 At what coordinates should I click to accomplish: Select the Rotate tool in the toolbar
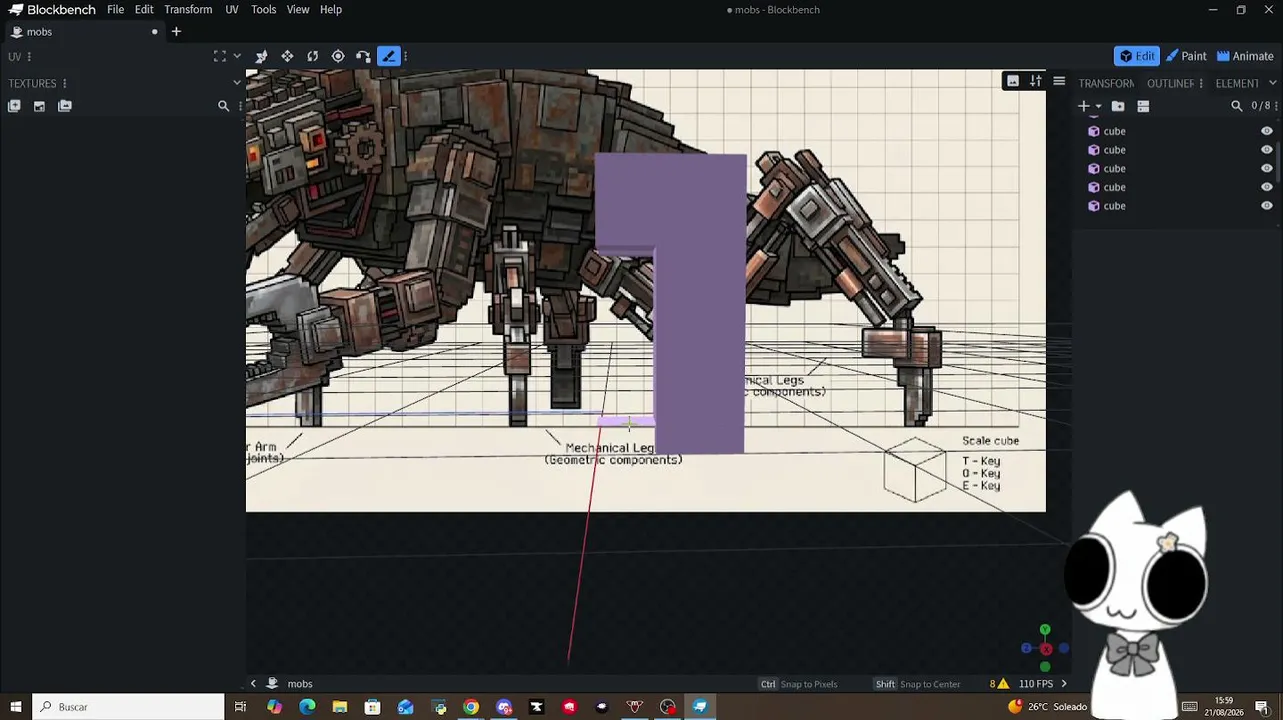[313, 56]
